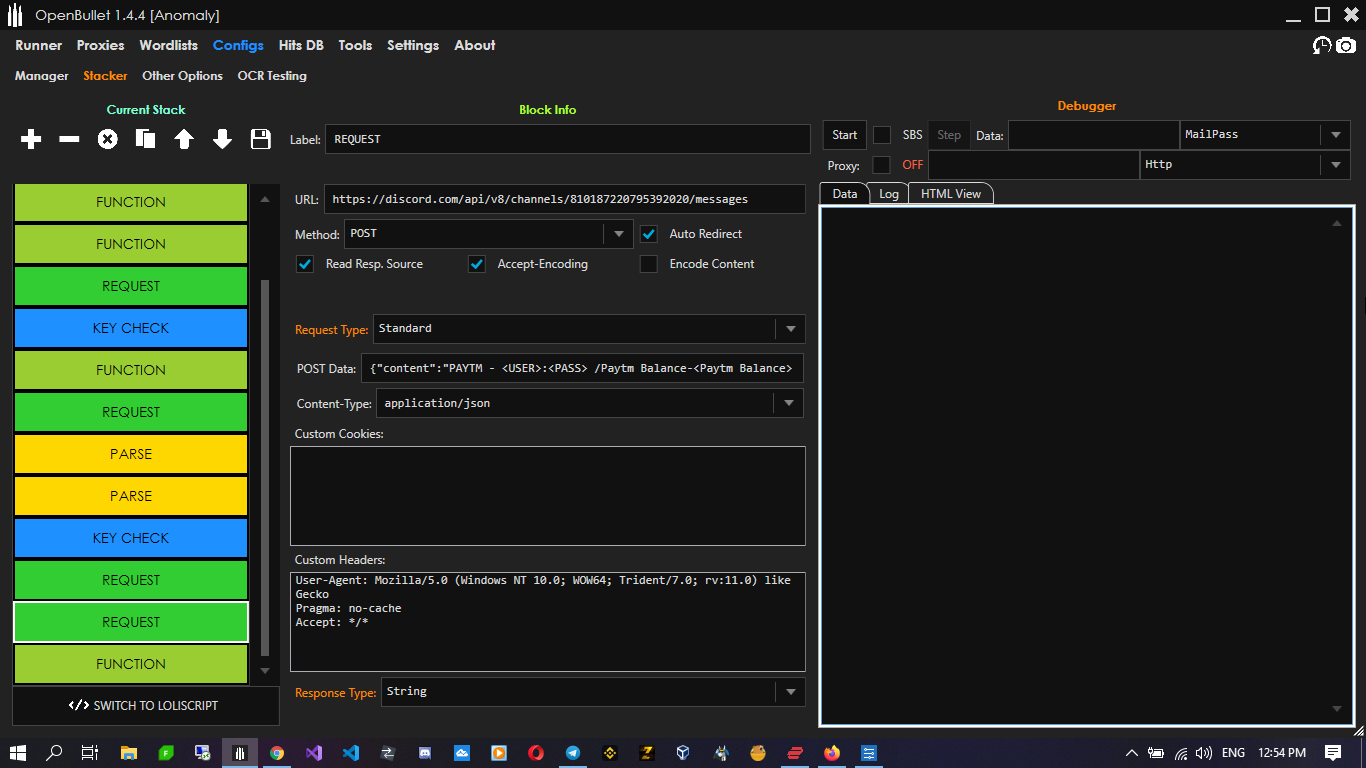Click into the URL input field
This screenshot has height=768, width=1366.
[x=565, y=199]
